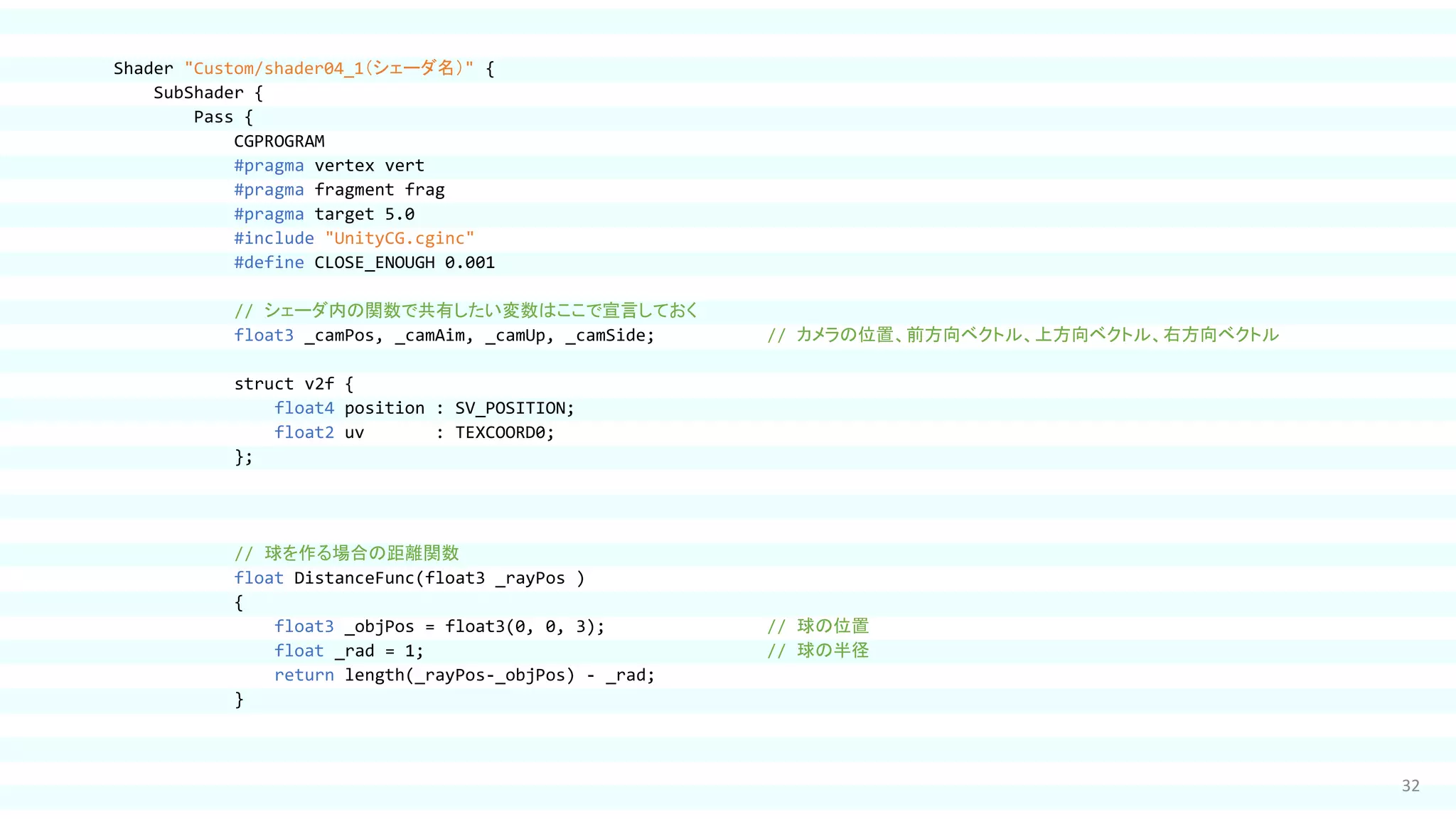Viewport: 1456px width, 819px height.
Task: Click the green comment about shared shader variables
Action: click(x=466, y=311)
